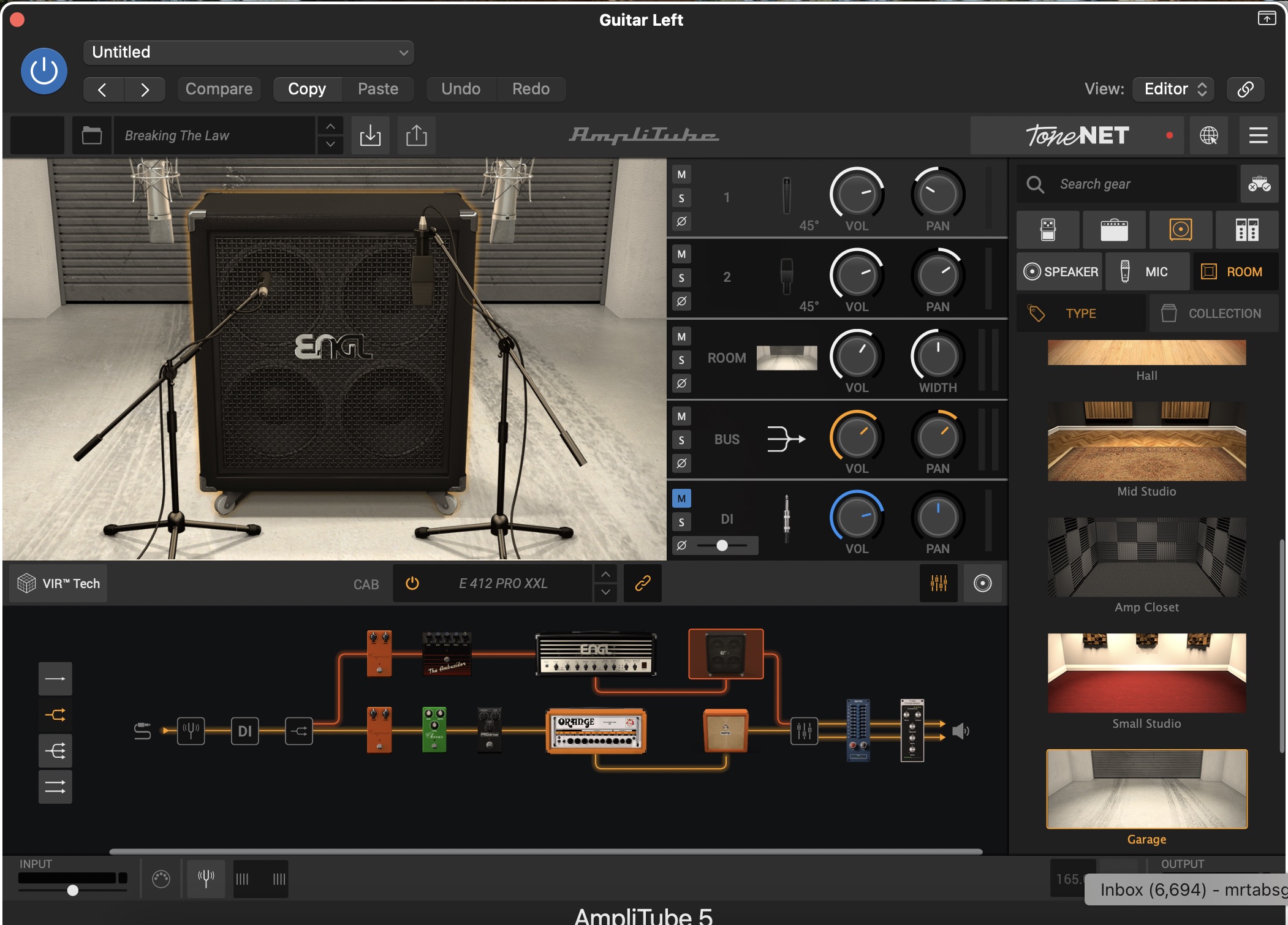Select the rack gear category icon

1247,230
